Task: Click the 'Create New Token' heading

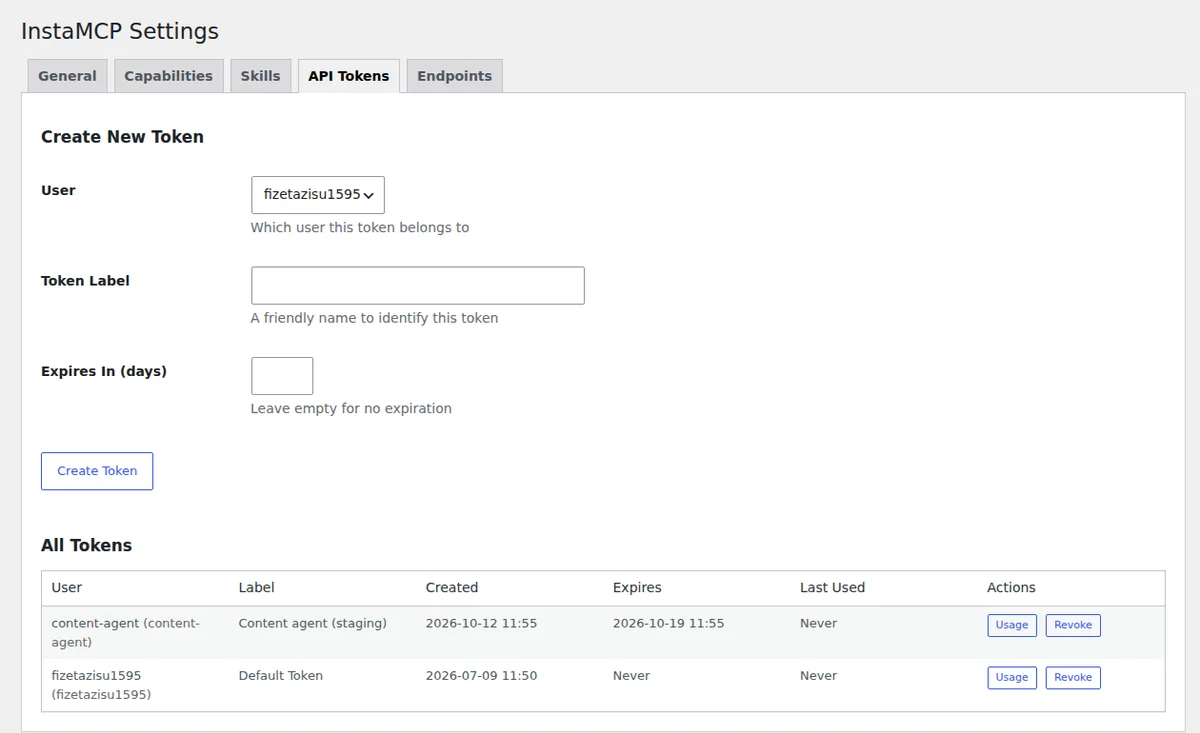Action: click(122, 137)
